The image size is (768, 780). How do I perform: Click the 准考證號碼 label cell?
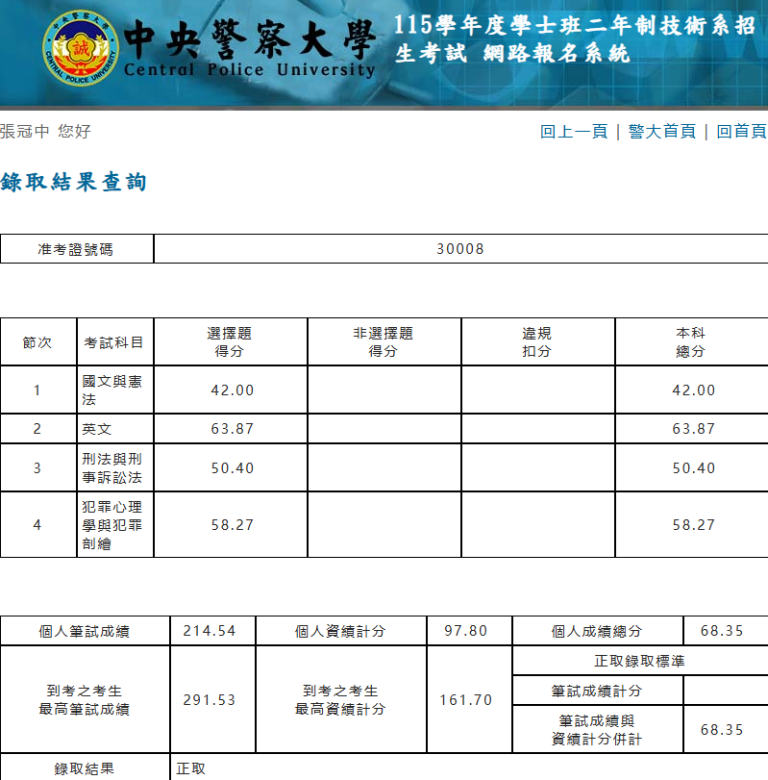pyautogui.click(x=77, y=249)
